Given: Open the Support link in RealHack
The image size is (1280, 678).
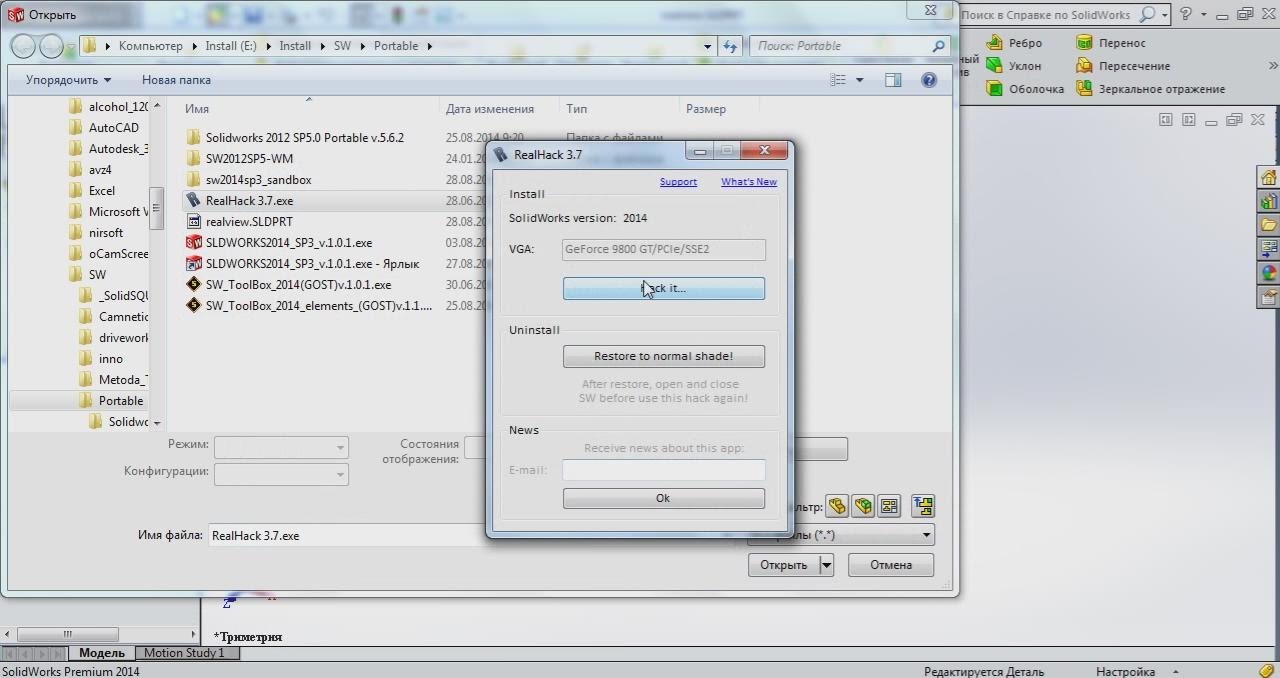Looking at the screenshot, I should pyautogui.click(x=678, y=182).
